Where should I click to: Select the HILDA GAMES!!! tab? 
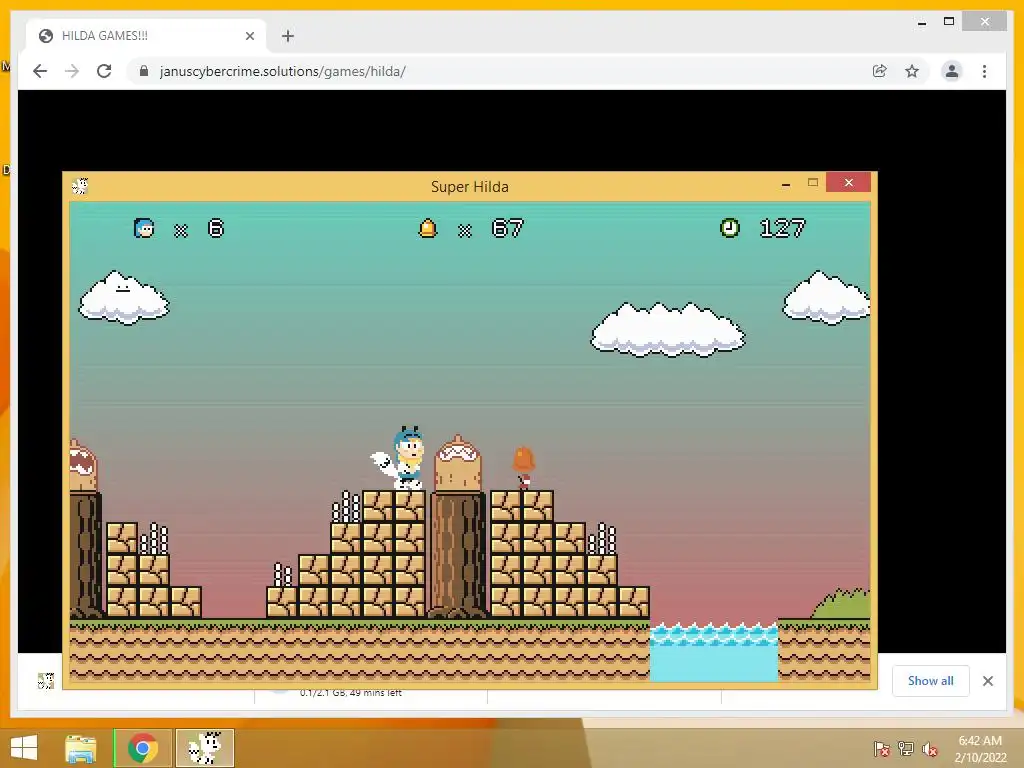tap(146, 36)
